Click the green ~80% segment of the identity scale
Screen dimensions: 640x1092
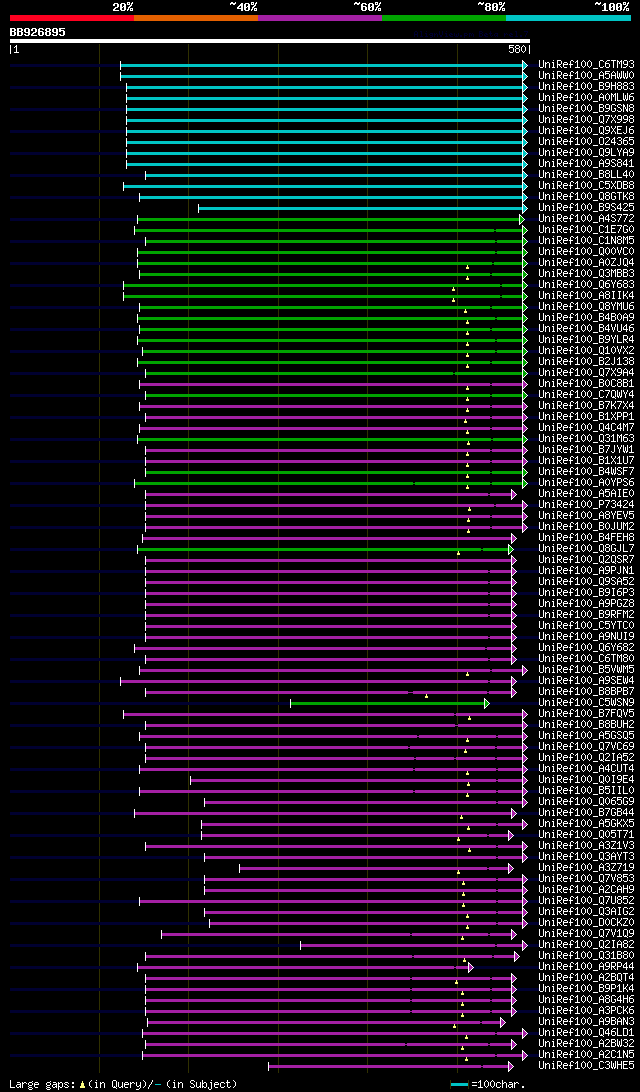[x=444, y=17]
